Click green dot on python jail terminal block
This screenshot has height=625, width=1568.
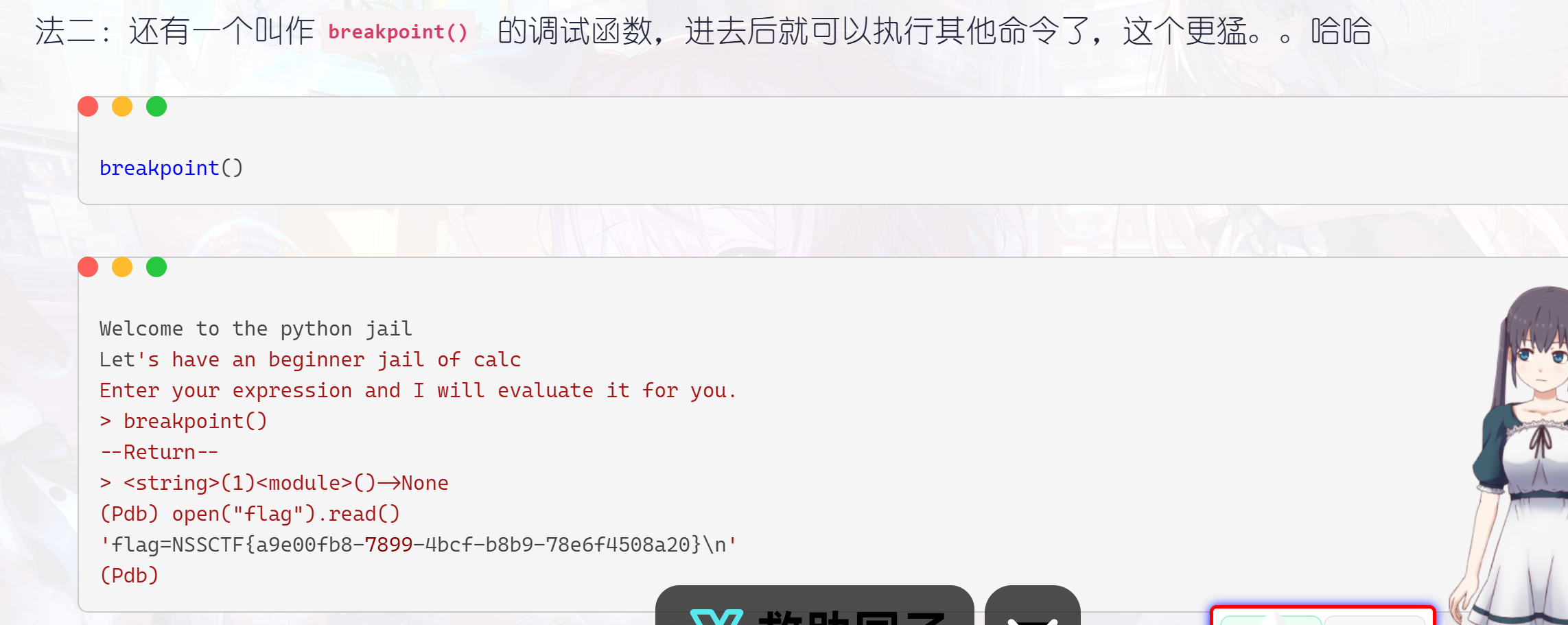pos(156,267)
